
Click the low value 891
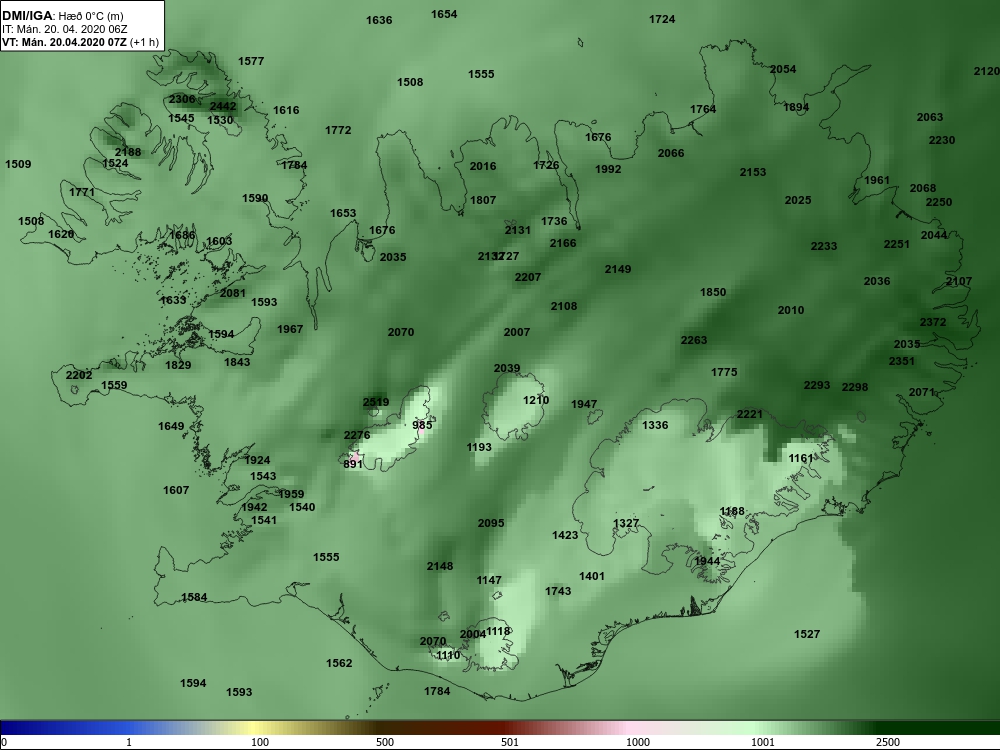[353, 464]
